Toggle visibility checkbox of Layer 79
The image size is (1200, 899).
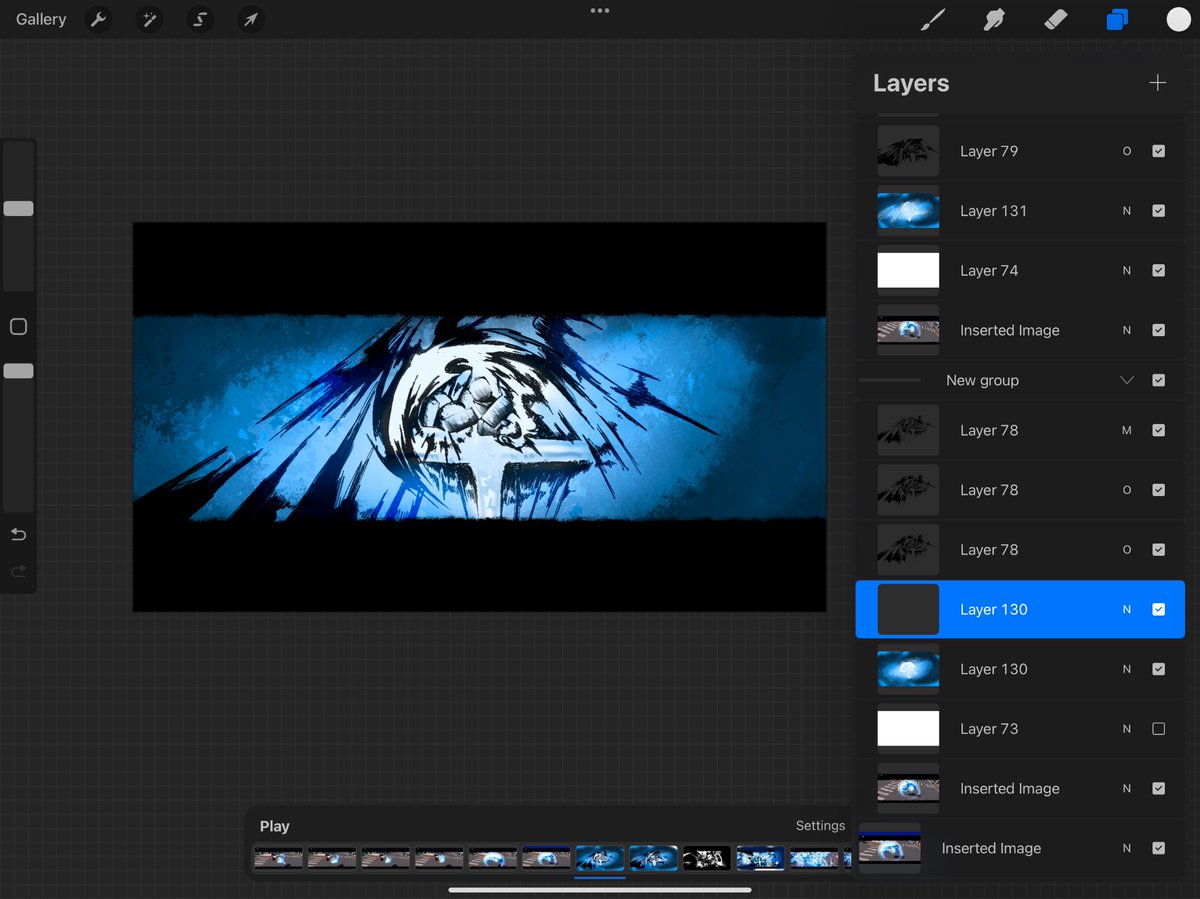1158,151
